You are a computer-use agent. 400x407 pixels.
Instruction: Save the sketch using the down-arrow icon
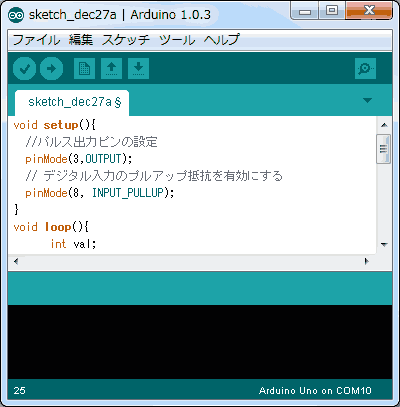click(138, 69)
